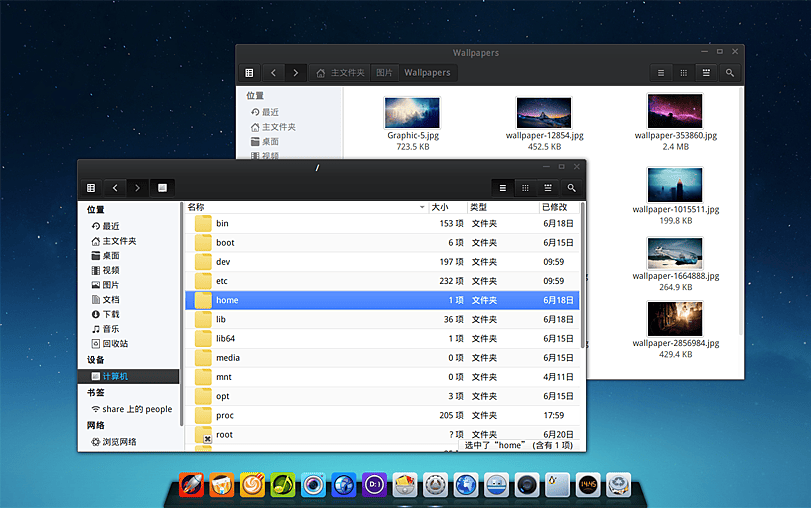Open the search icon in the Wallpapers window
Image resolution: width=811 pixels, height=508 pixels.
click(x=731, y=73)
